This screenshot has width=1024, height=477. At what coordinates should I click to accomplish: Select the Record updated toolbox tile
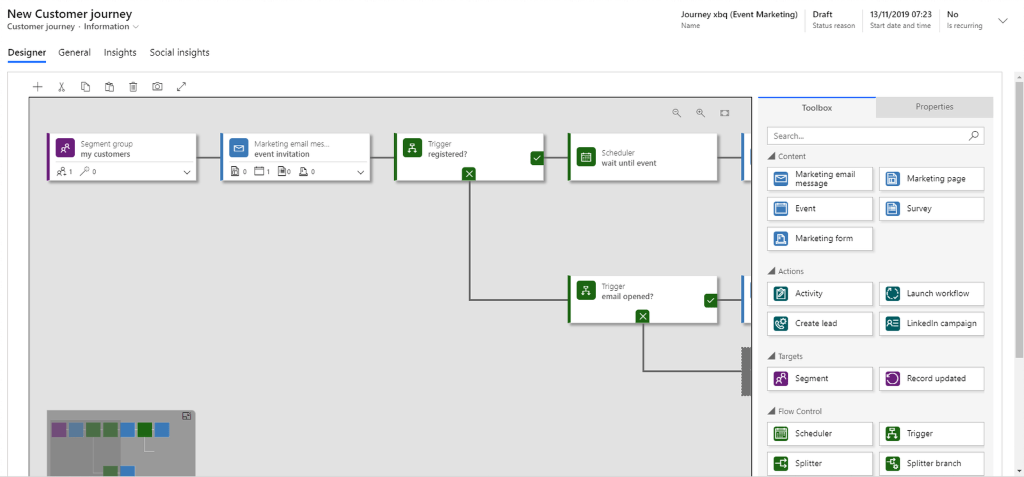pos(932,378)
